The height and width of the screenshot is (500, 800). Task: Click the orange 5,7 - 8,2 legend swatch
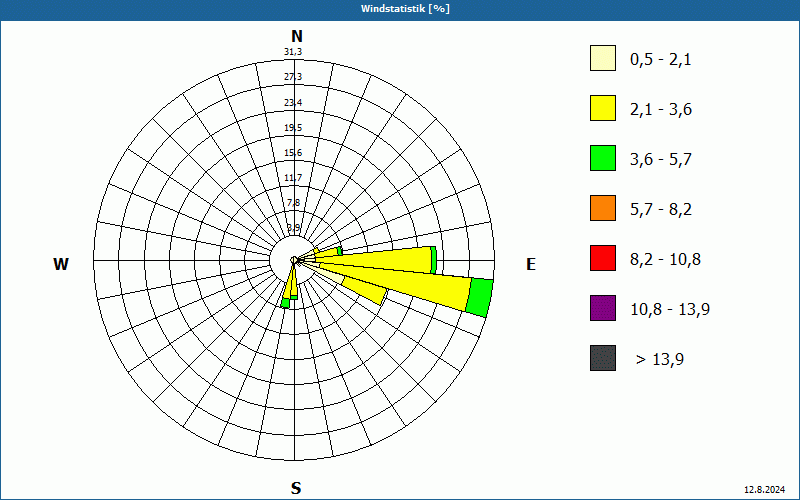(603, 208)
